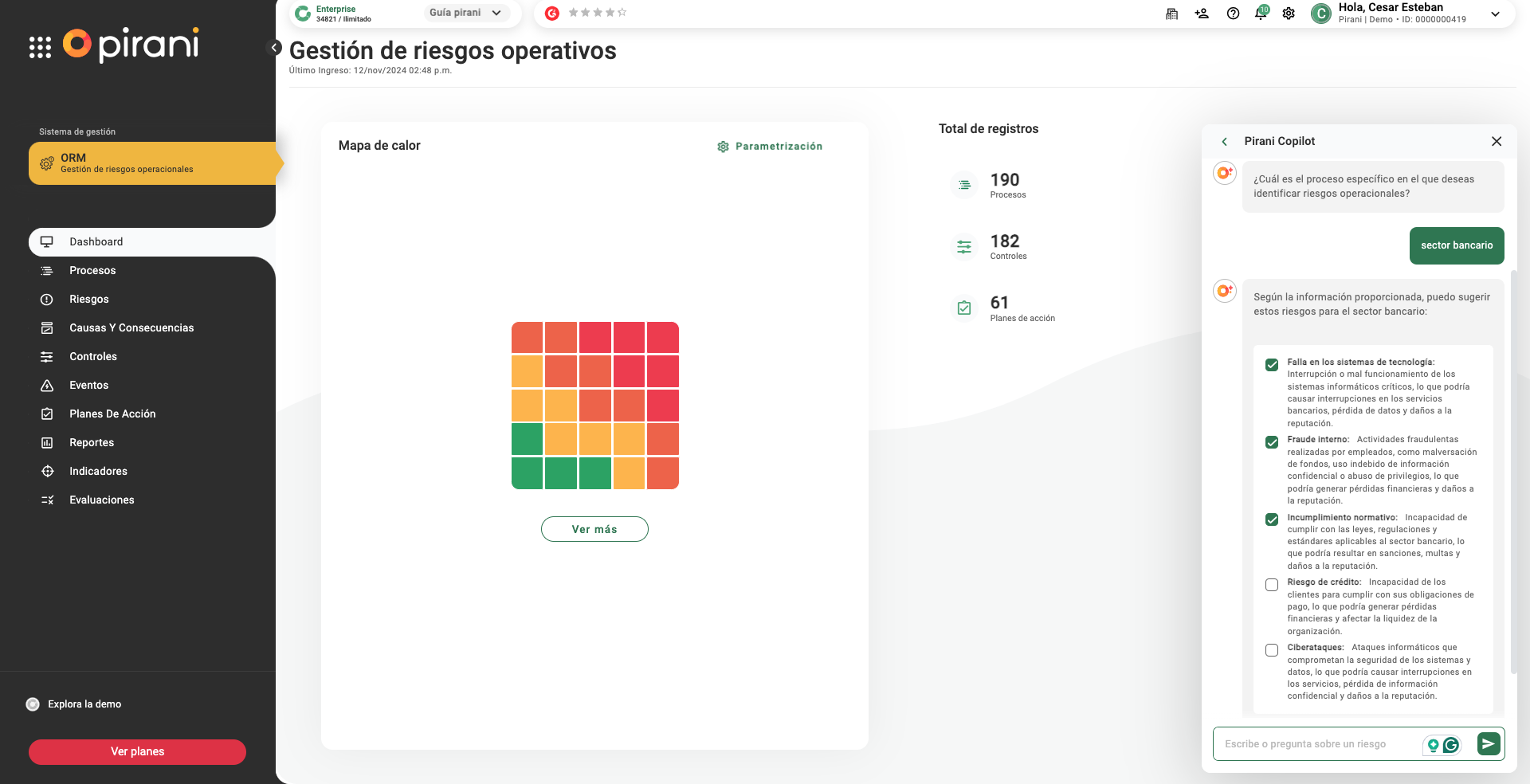The width and height of the screenshot is (1530, 784).
Task: Click the settings gear in top bar
Action: pos(1289,14)
